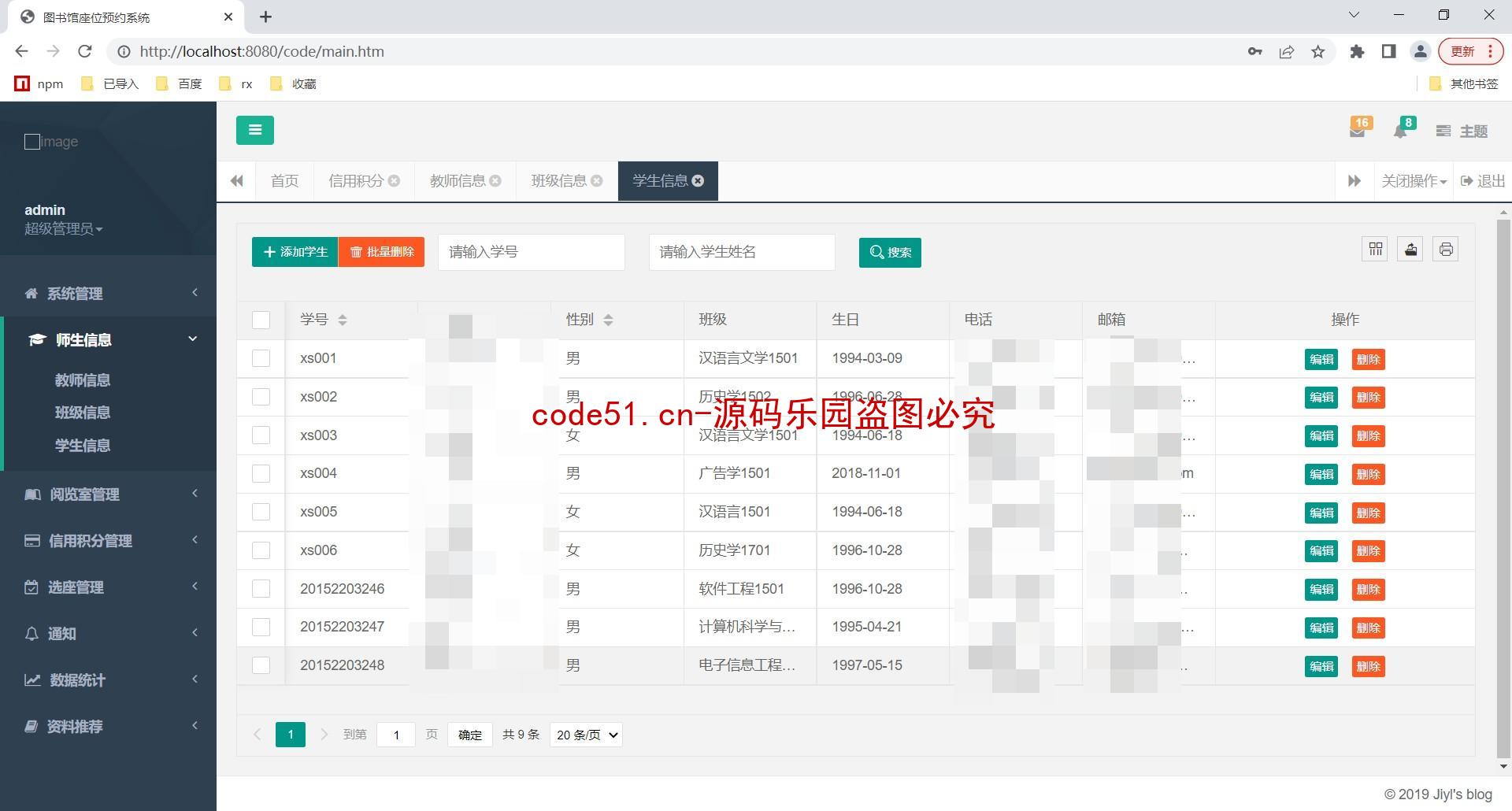Click 添加学生 button
The width and height of the screenshot is (1512, 811).
tap(295, 252)
